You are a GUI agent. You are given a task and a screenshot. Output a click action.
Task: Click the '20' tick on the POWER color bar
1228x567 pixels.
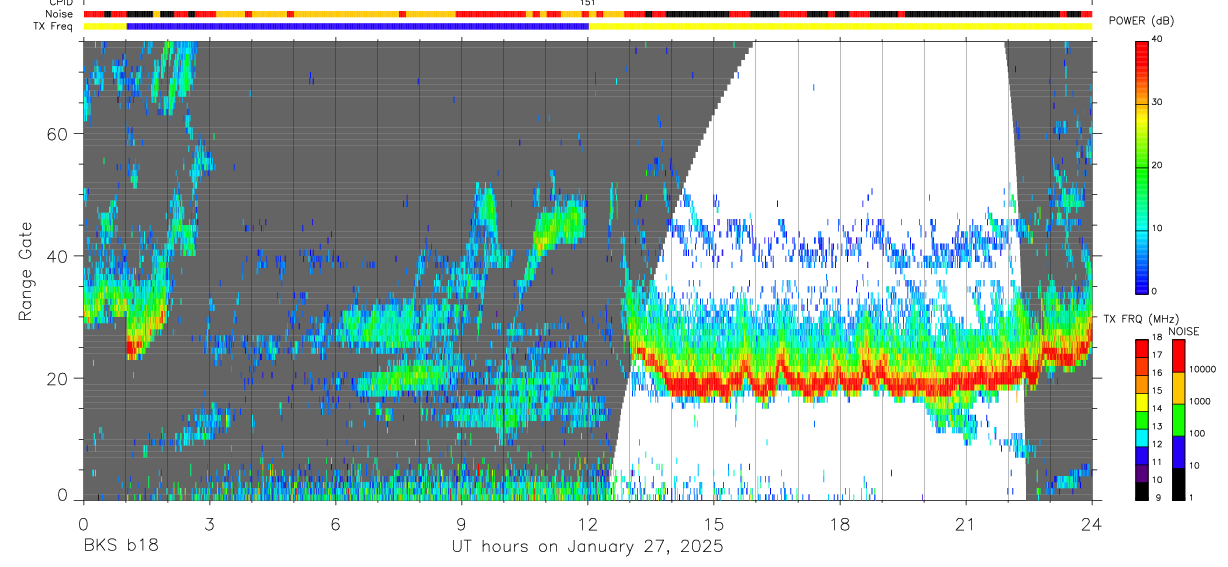tap(1157, 165)
